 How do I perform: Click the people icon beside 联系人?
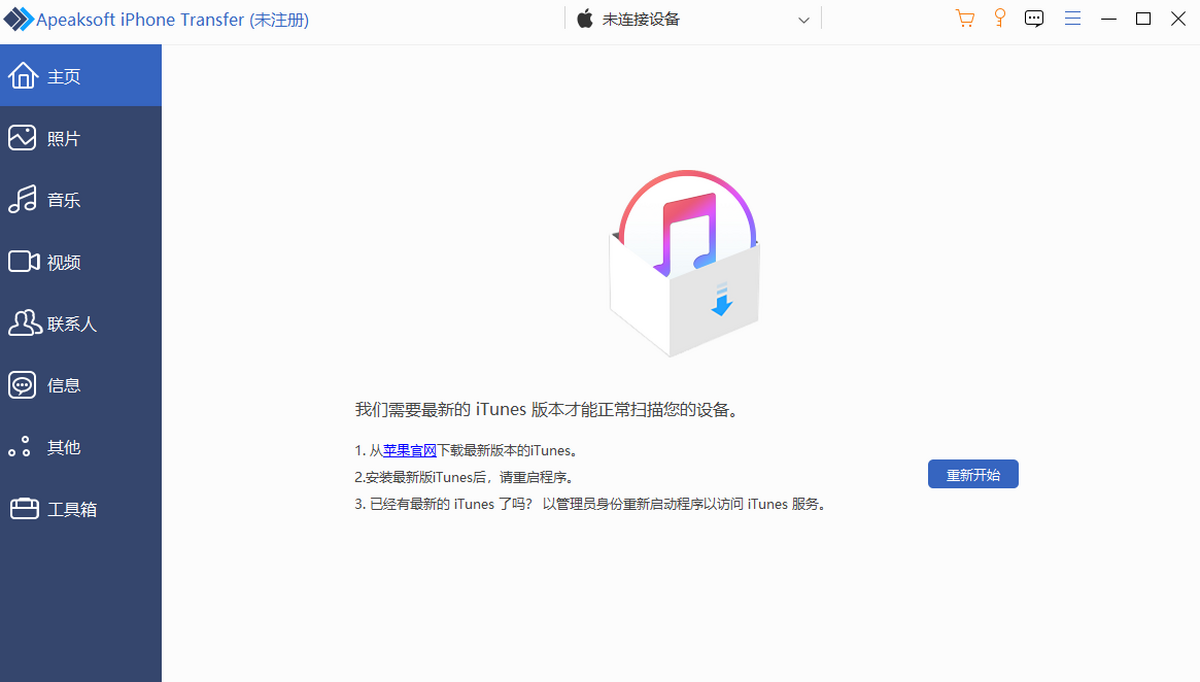(23, 322)
